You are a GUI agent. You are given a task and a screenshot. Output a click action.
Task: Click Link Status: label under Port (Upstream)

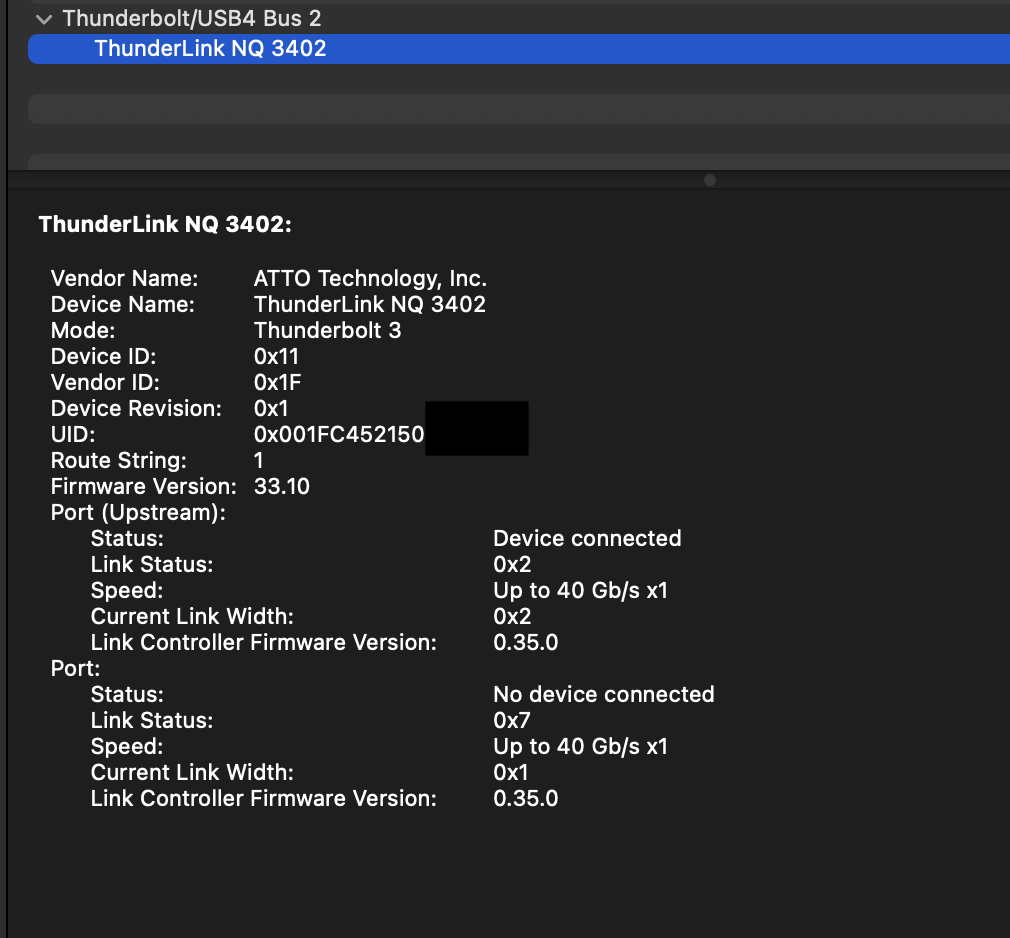151,564
